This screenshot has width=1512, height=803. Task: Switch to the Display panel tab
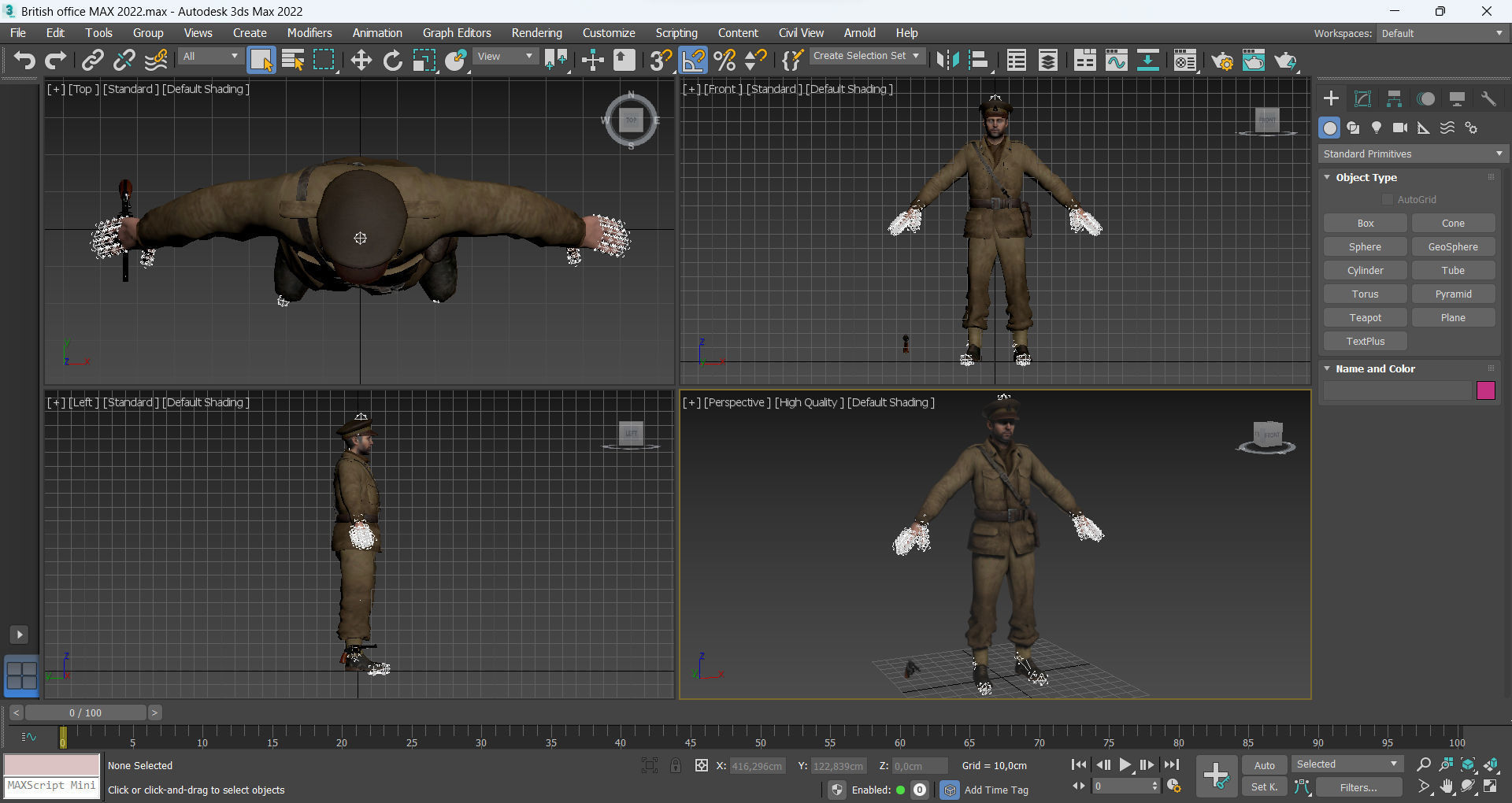[x=1457, y=98]
